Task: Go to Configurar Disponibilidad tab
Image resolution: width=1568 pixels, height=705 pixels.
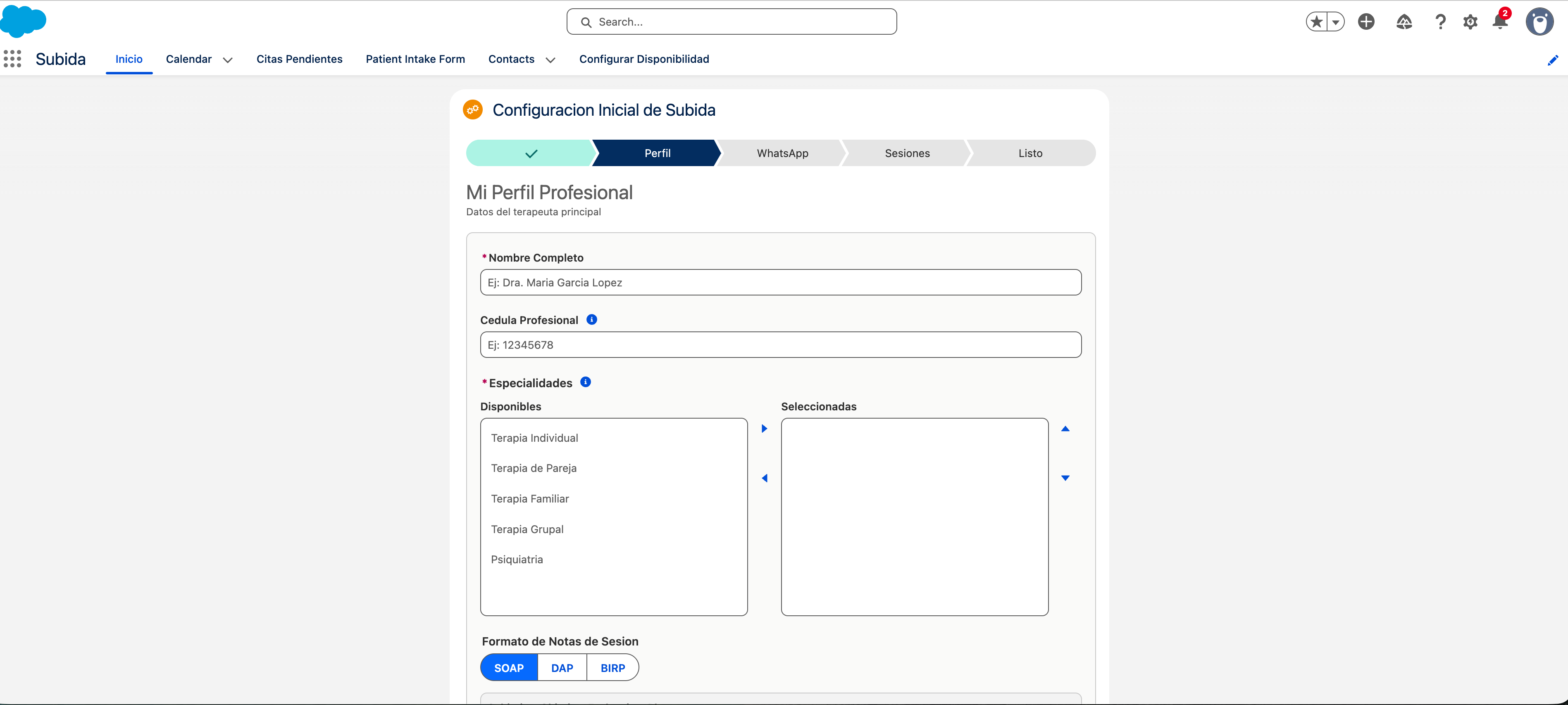Action: click(x=644, y=59)
